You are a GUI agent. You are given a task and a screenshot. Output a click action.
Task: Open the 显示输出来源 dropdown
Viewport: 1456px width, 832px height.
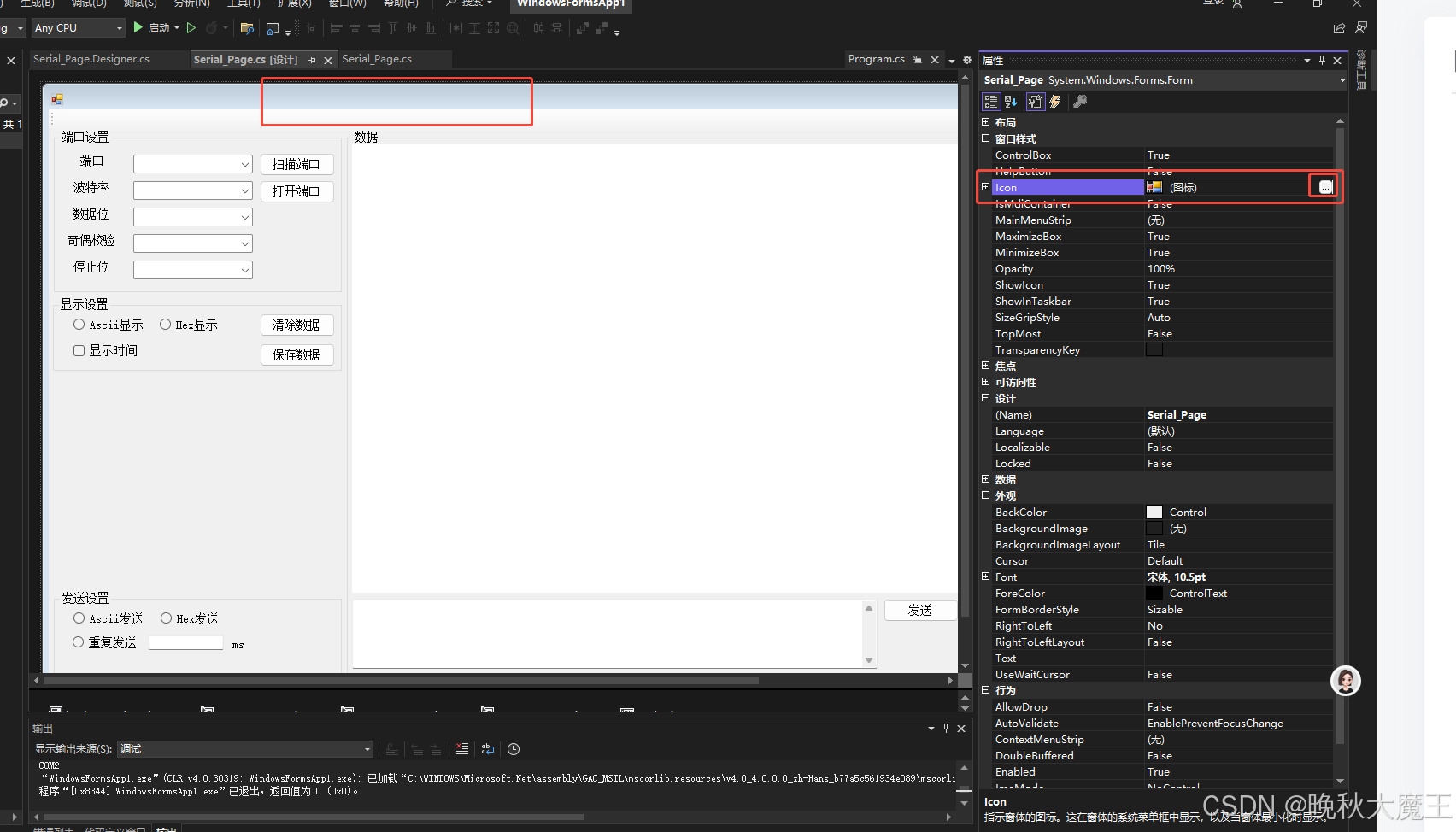[245, 749]
